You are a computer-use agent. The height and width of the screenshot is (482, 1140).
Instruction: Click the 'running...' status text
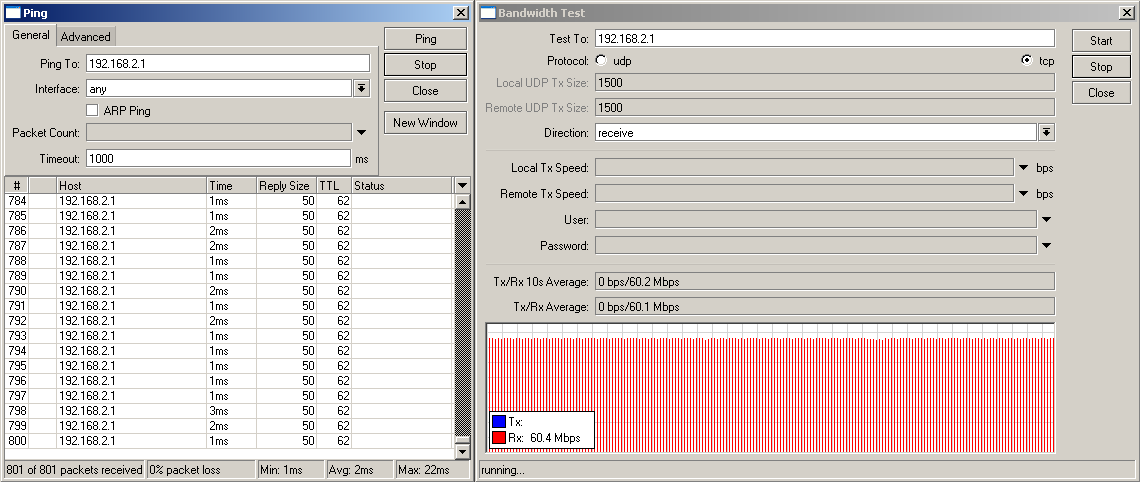(x=503, y=470)
